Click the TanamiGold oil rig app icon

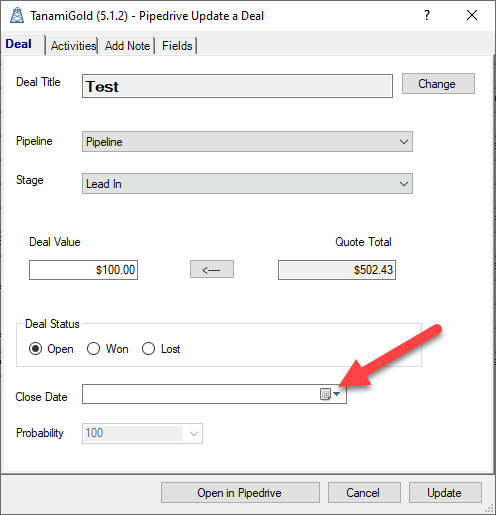(17, 15)
